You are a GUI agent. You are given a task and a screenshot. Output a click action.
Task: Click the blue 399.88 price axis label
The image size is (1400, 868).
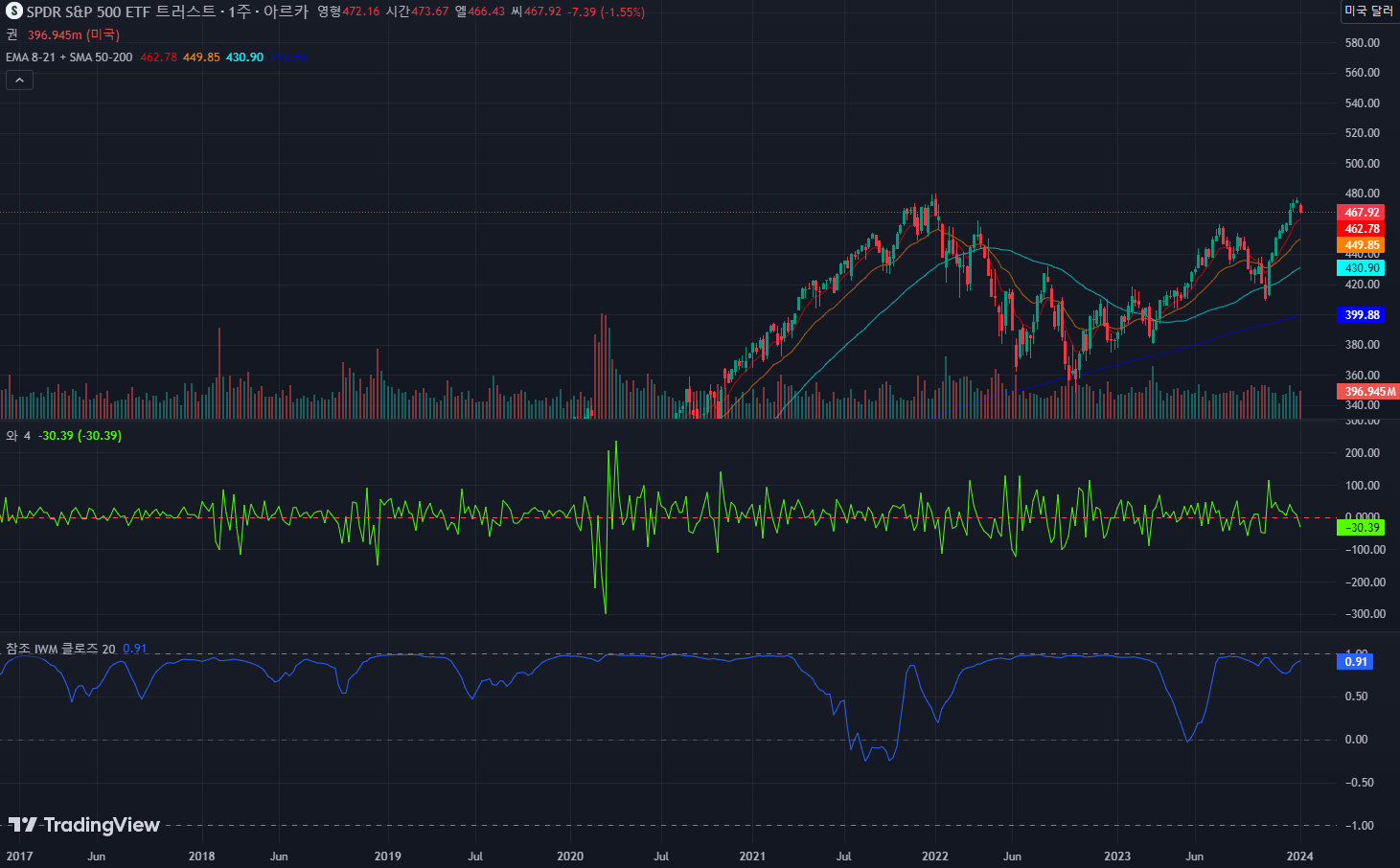(x=1362, y=315)
